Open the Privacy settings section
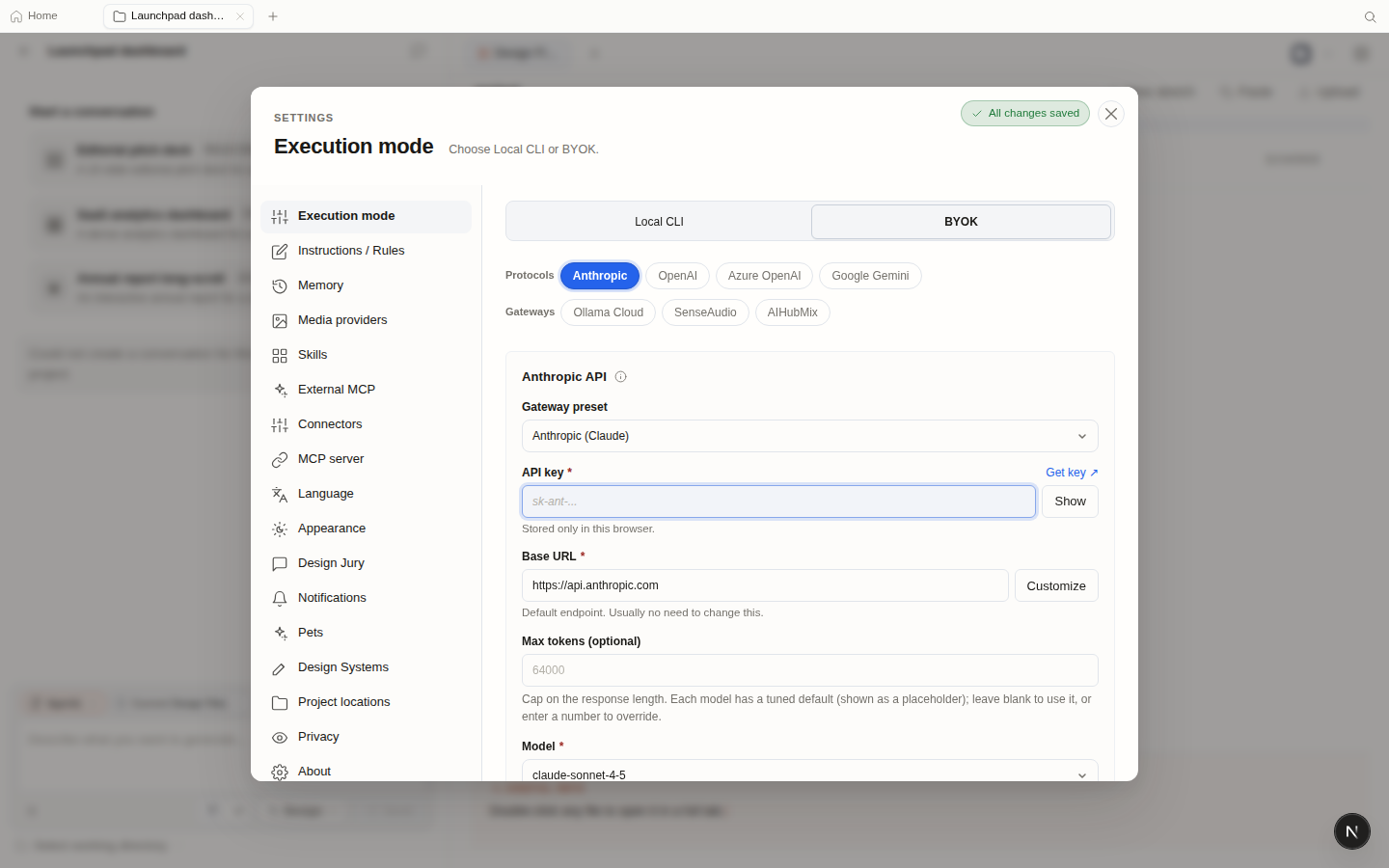 coord(366,738)
